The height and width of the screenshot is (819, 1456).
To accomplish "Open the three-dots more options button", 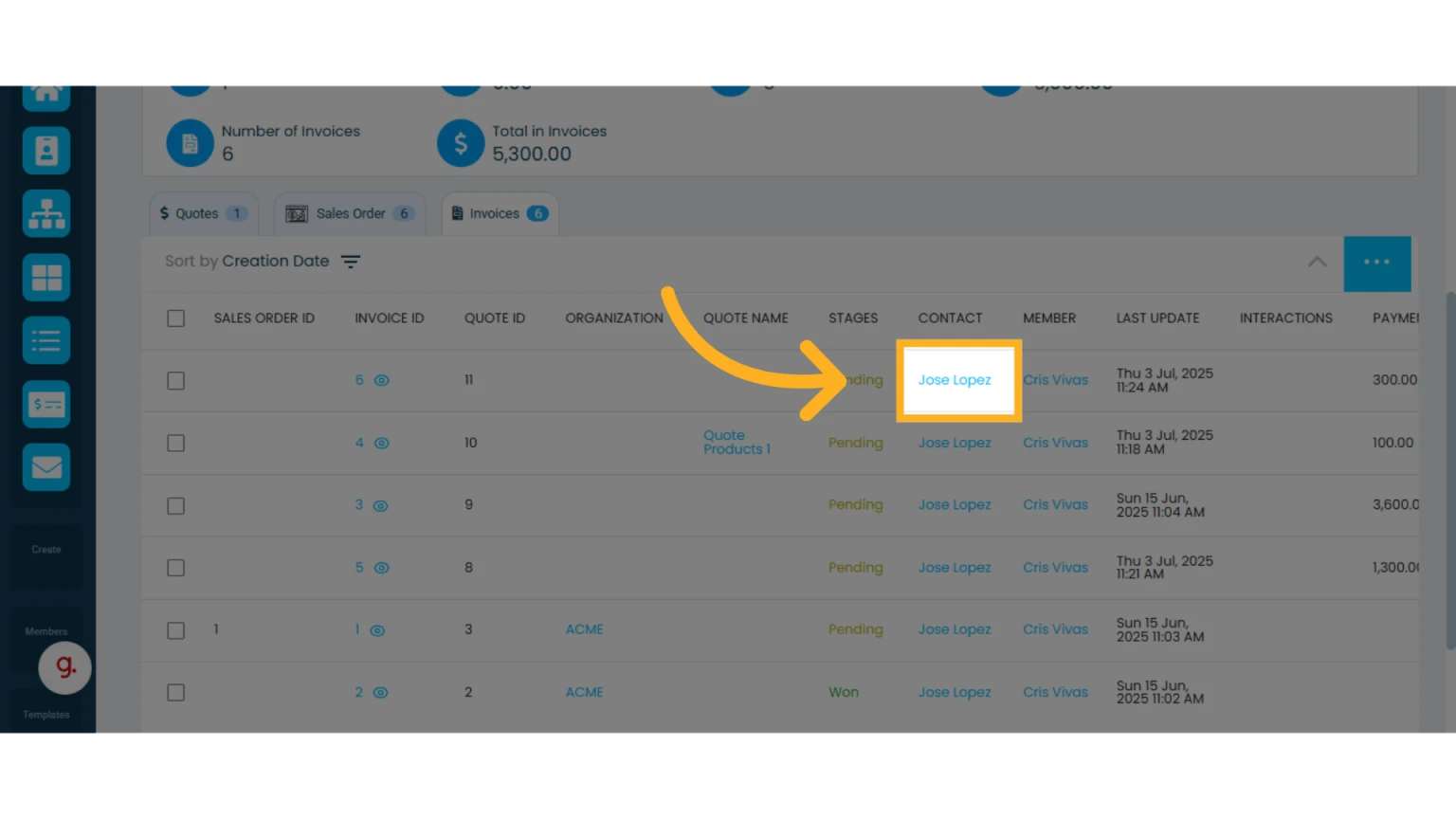I will [x=1377, y=263].
